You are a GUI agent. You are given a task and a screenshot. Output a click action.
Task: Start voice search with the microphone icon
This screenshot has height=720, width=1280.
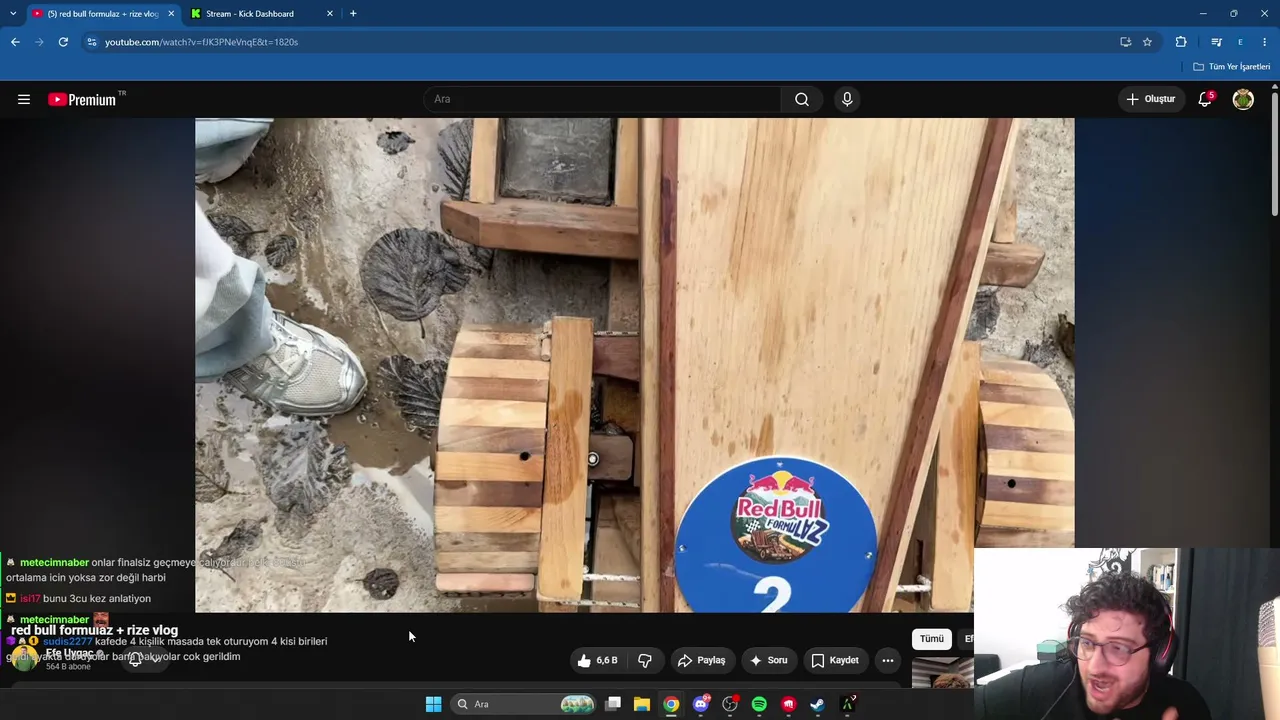coord(847,99)
